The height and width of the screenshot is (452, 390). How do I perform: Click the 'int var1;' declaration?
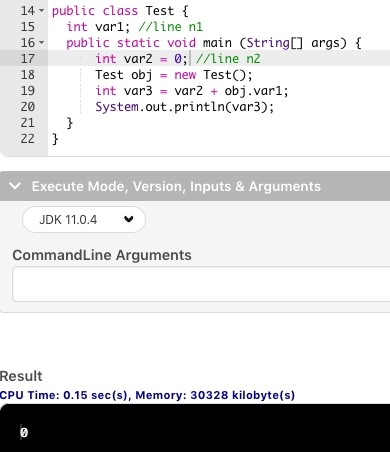tap(98, 27)
